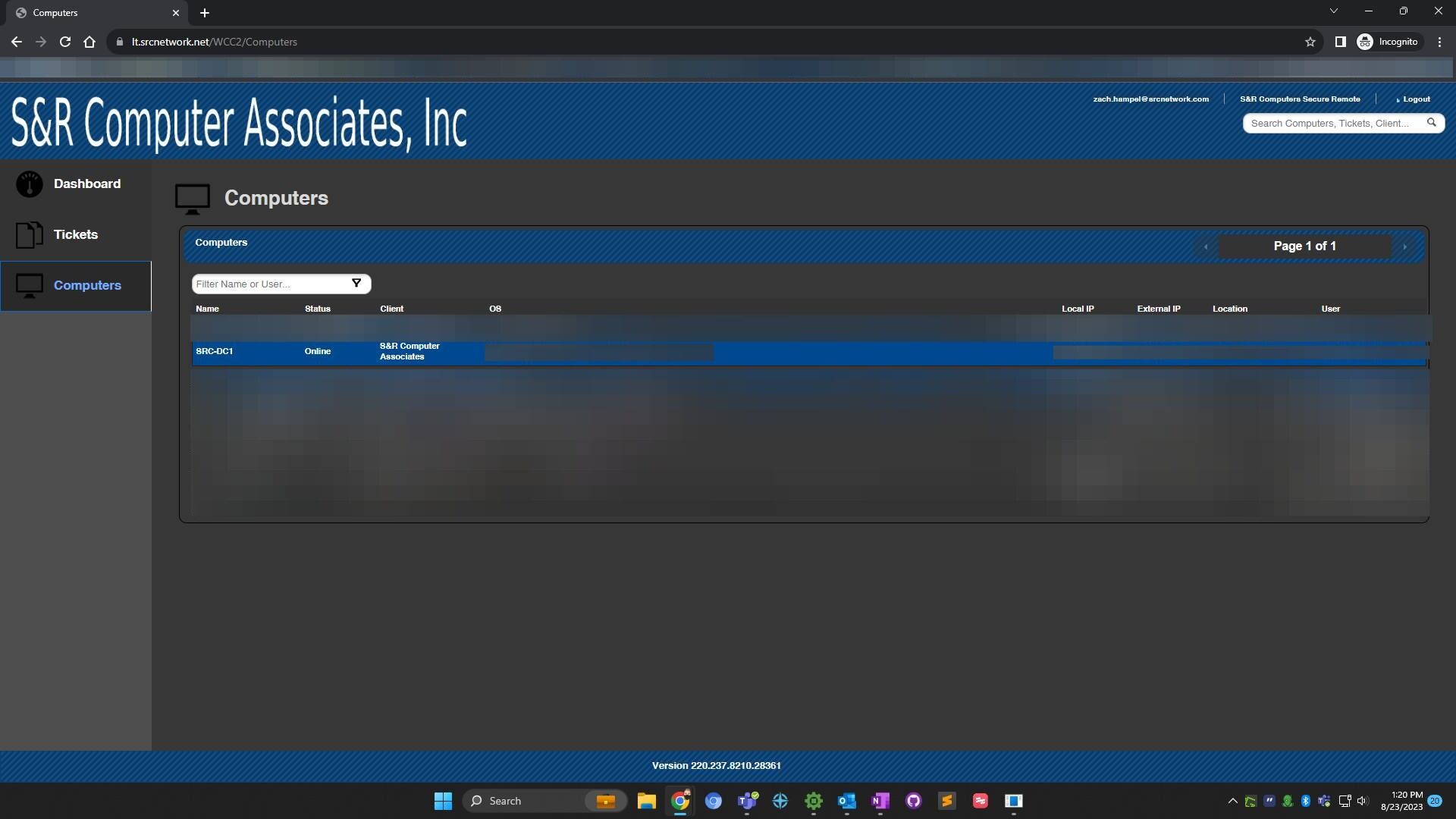Open the zach.hampel@srcnetwork.com account link
The width and height of the screenshot is (1456, 819).
1150,99
